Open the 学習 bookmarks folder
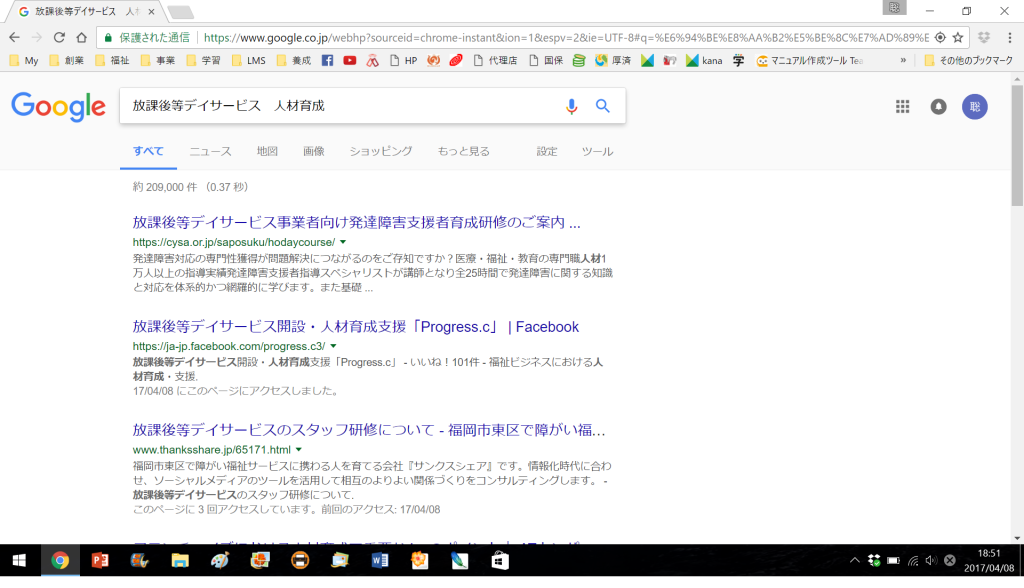1024x588 pixels. [203, 61]
